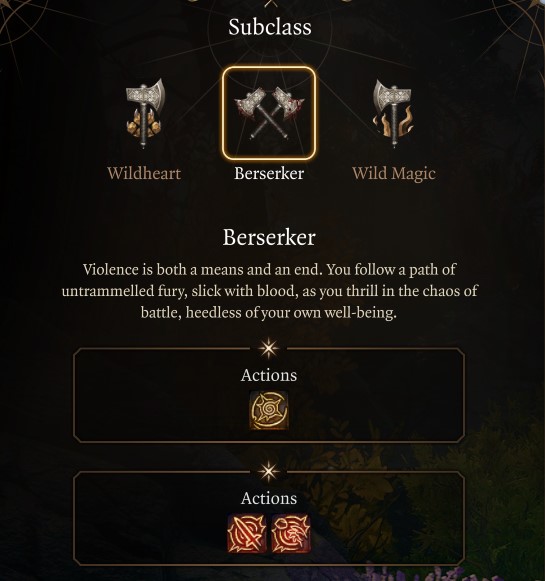Click the Berserker flavor text paragraph
The width and height of the screenshot is (545, 581).
coord(269,291)
